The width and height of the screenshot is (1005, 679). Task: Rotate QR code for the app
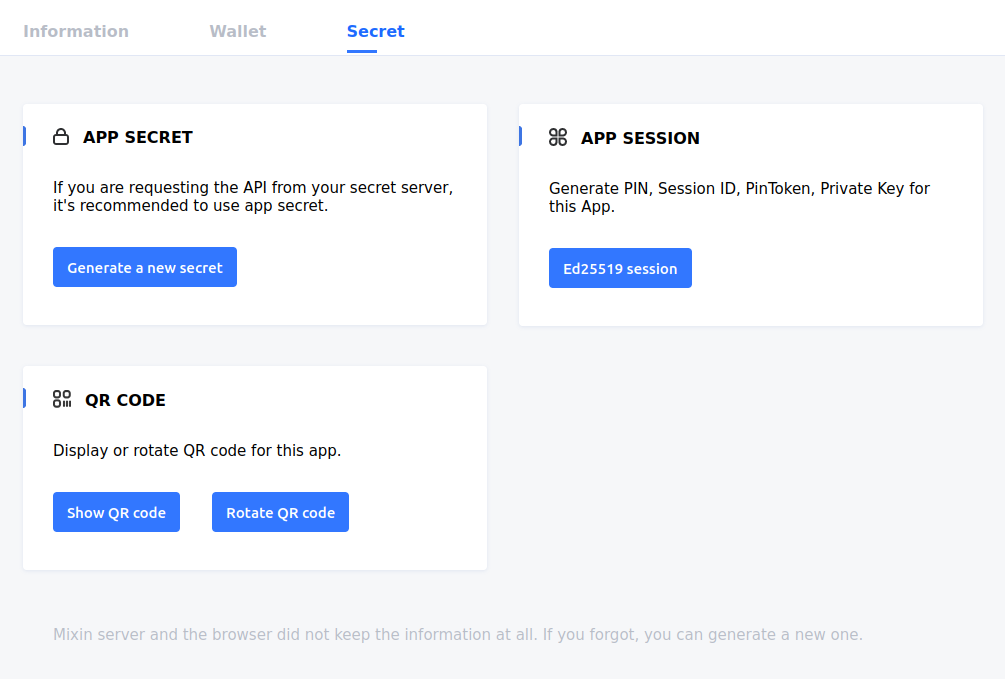point(280,512)
